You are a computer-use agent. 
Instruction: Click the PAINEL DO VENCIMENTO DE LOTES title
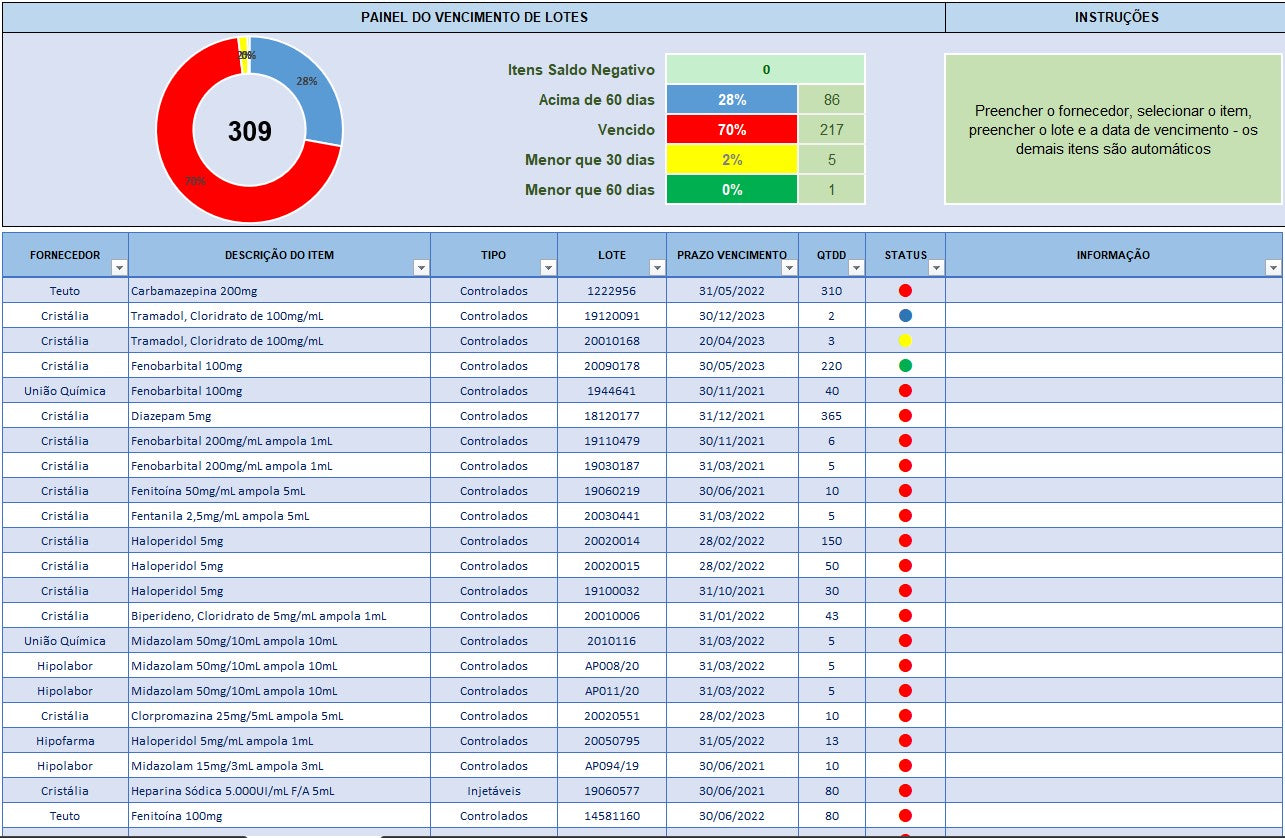pos(474,17)
